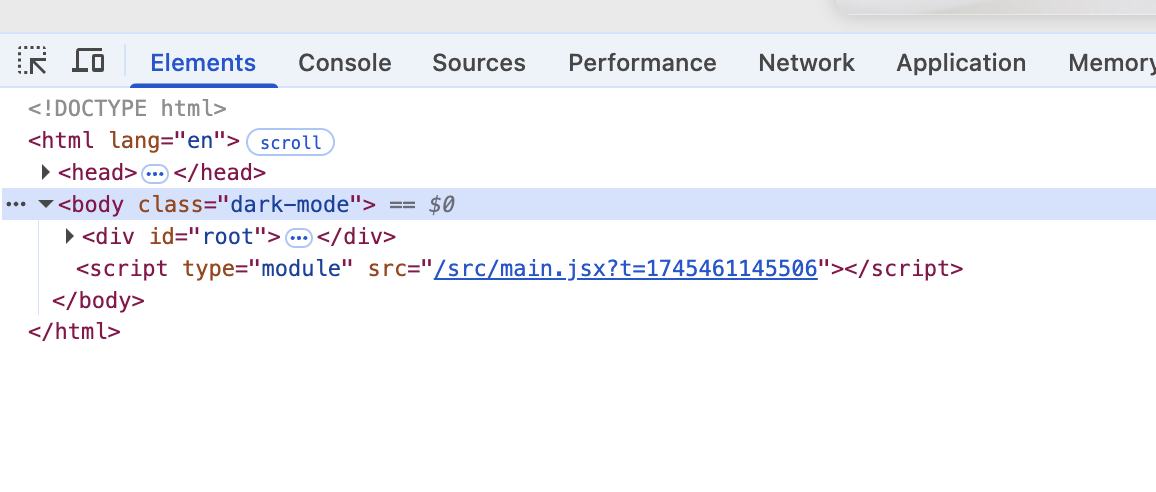This screenshot has height=492, width=1156.
Task: Open the Memory tab
Action: tap(1112, 63)
